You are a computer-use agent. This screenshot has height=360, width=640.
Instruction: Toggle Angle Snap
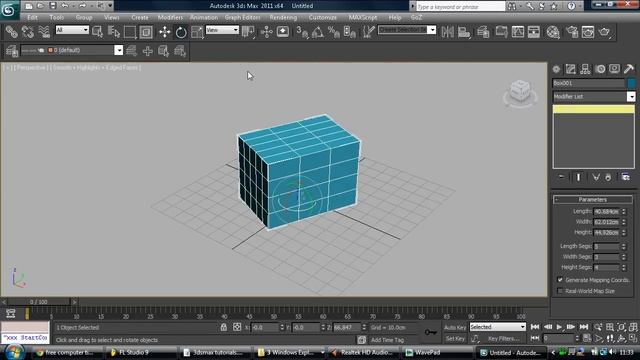318,32
